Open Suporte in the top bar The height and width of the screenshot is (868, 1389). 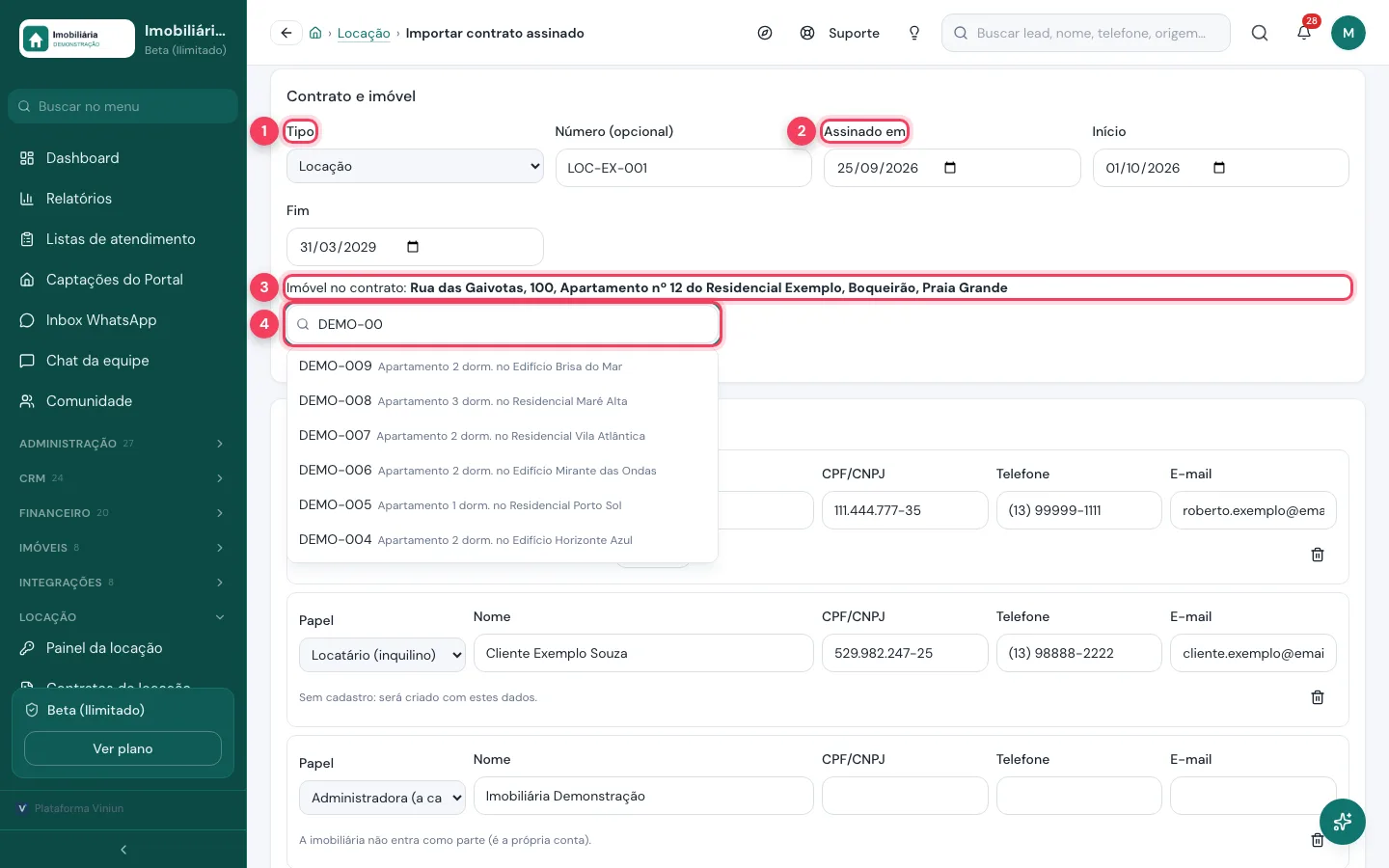840,33
